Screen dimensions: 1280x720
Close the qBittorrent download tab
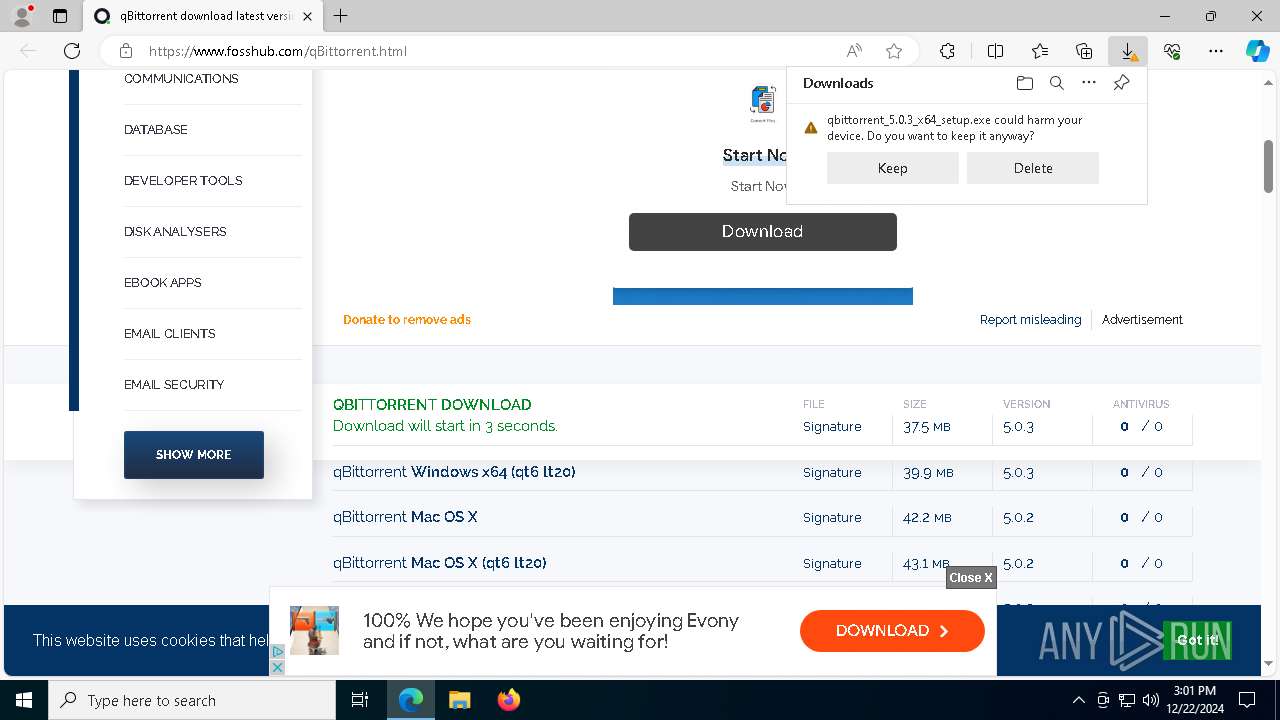point(307,16)
